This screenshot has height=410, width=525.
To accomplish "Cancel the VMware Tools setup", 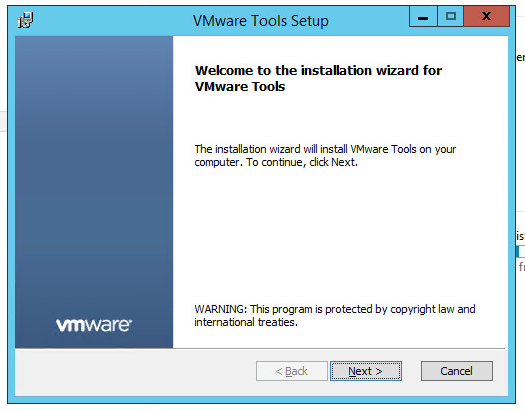I will [x=457, y=371].
